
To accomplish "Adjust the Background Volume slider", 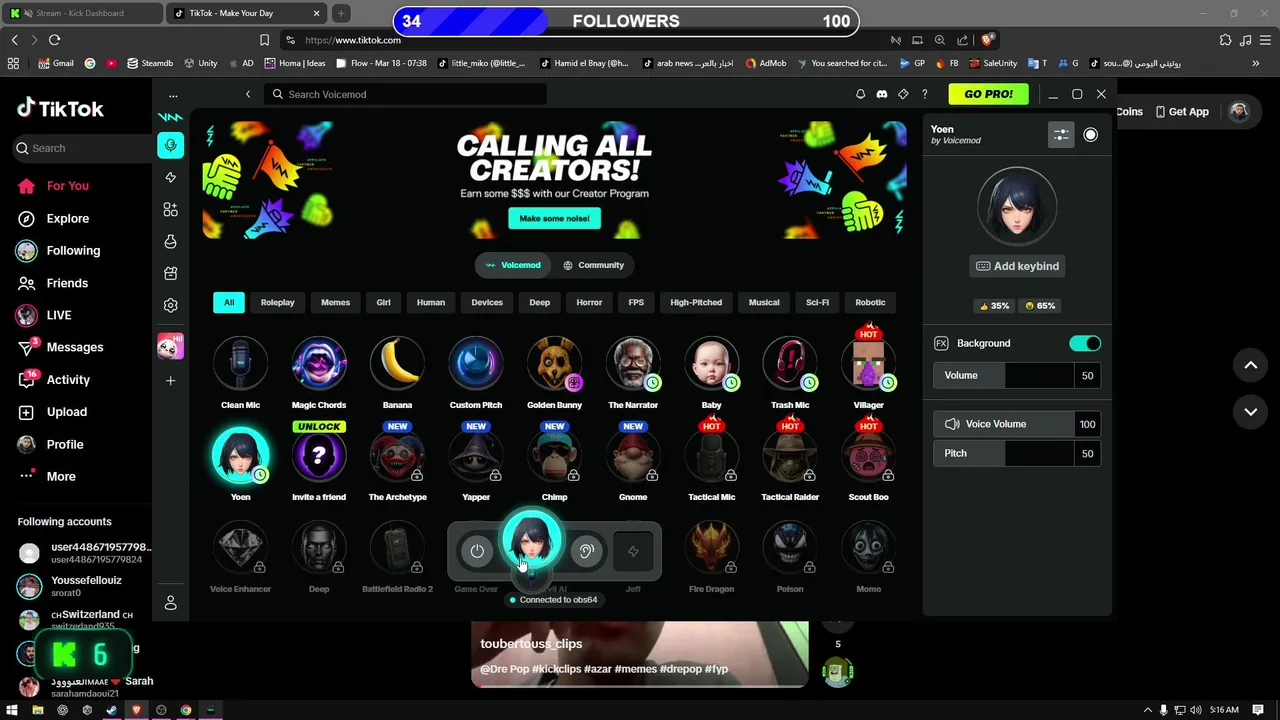I will pyautogui.click(x=1017, y=375).
